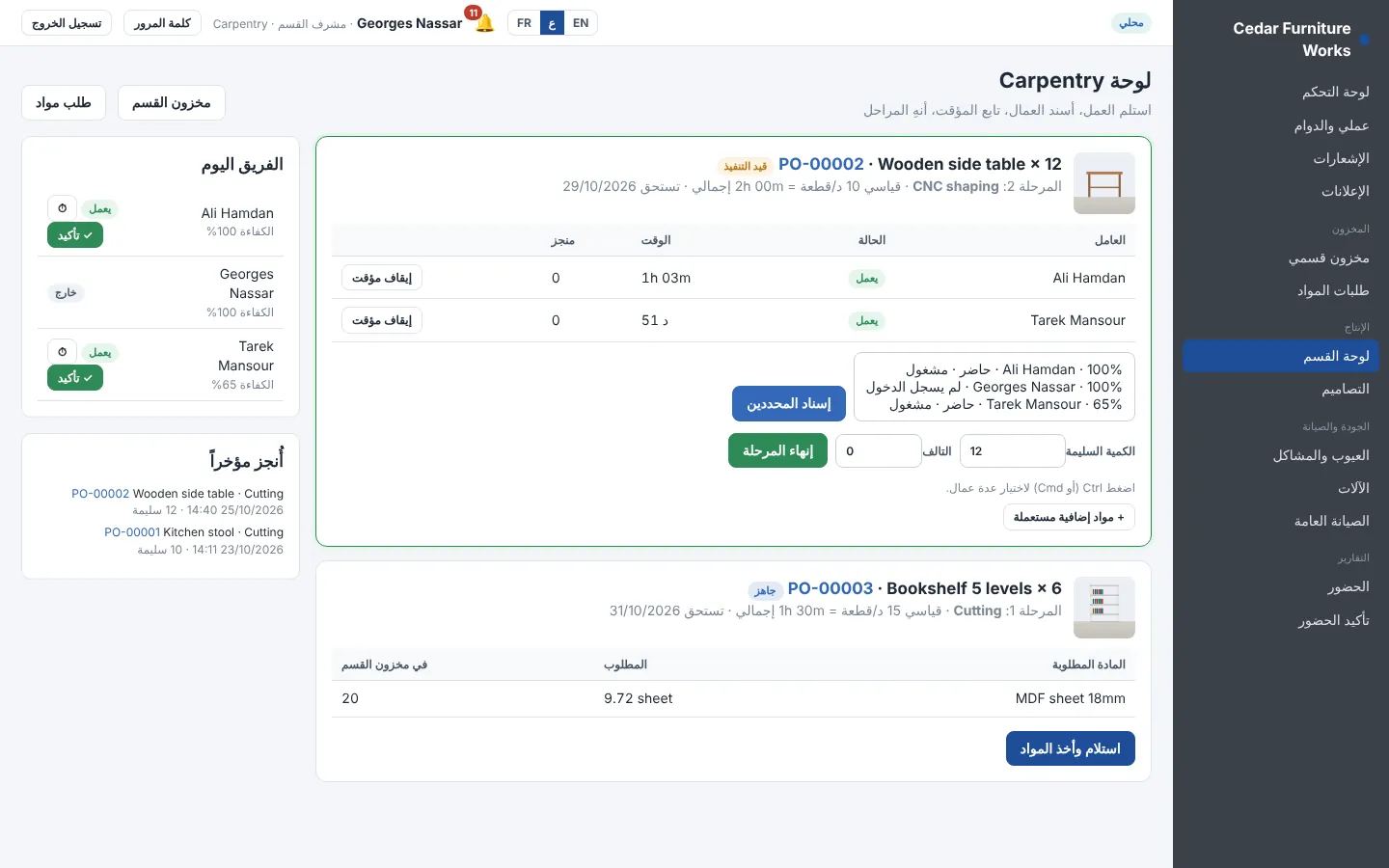Image resolution: width=1389 pixels, height=868 pixels.
Task: Open لوحة التحكم in the sidebar
Action: tap(1281, 93)
